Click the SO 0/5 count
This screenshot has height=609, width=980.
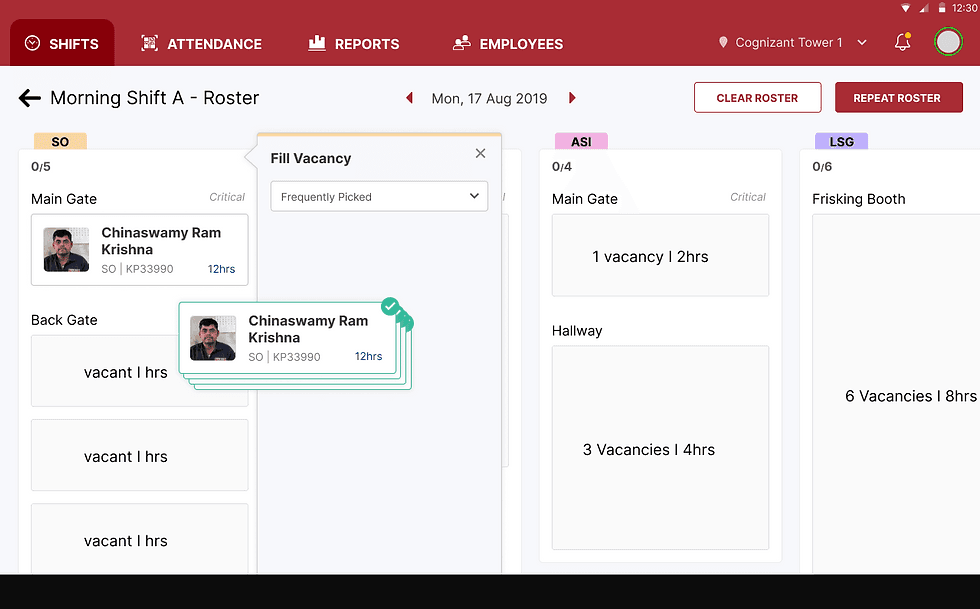41,167
